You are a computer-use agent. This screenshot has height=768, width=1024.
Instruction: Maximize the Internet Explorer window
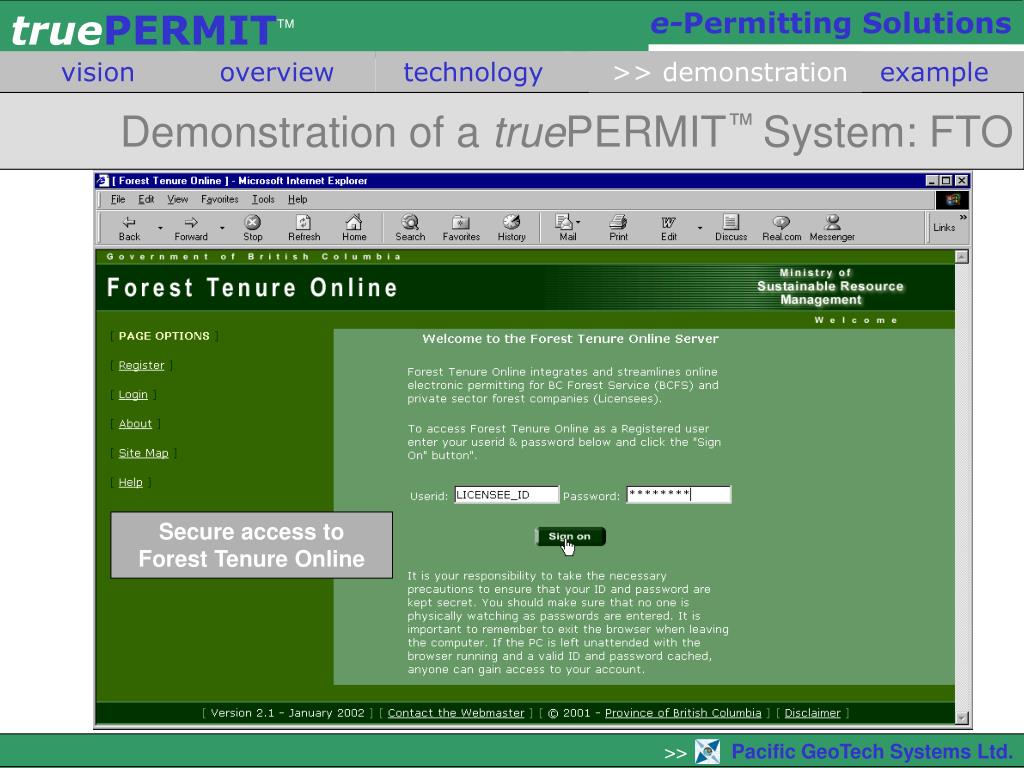coord(946,180)
